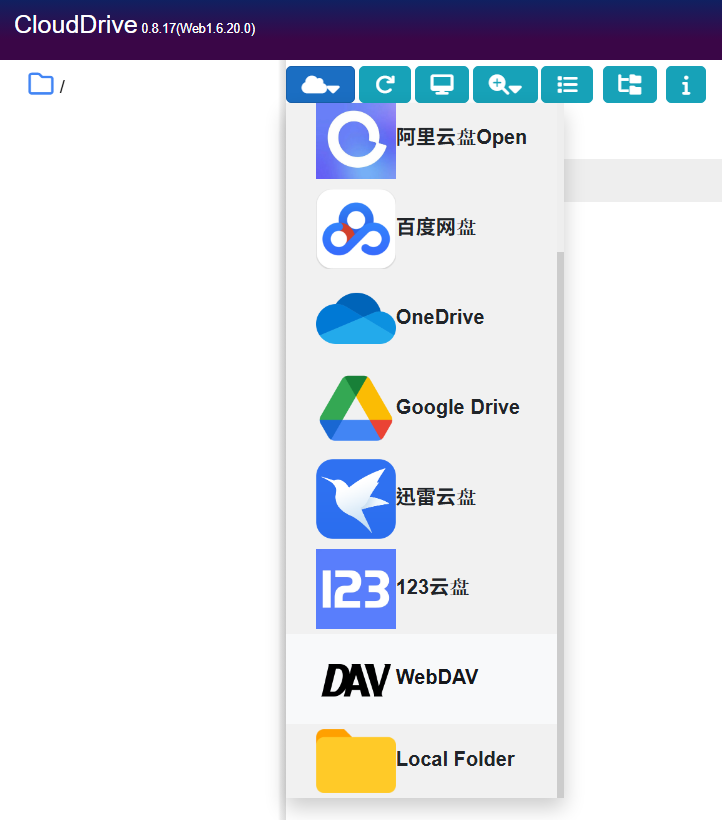Choose OneDrive from the cloud list
722x820 pixels.
point(421,317)
